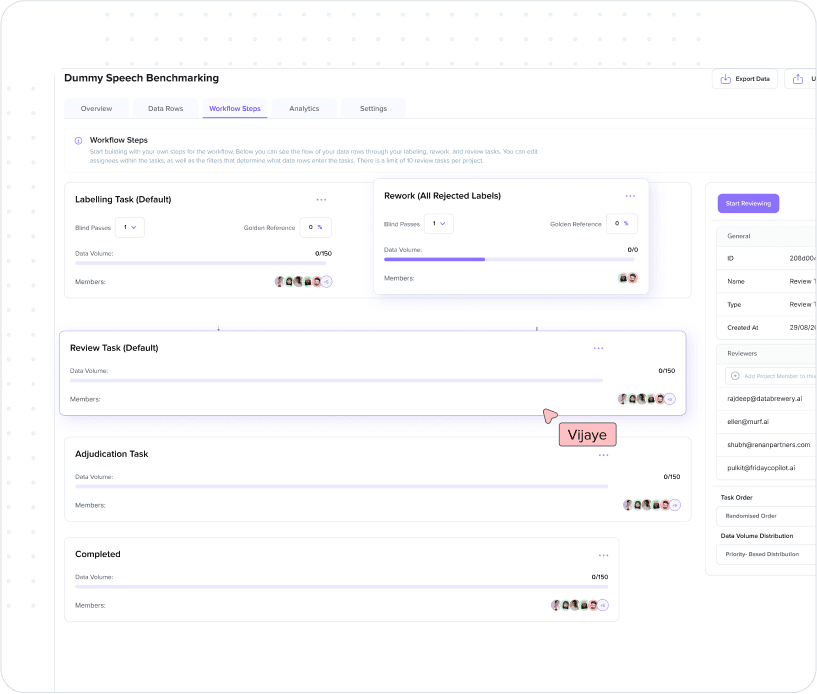Image resolution: width=817 pixels, height=694 pixels.
Task: Open Rework card three-dot options menu
Action: pos(630,196)
